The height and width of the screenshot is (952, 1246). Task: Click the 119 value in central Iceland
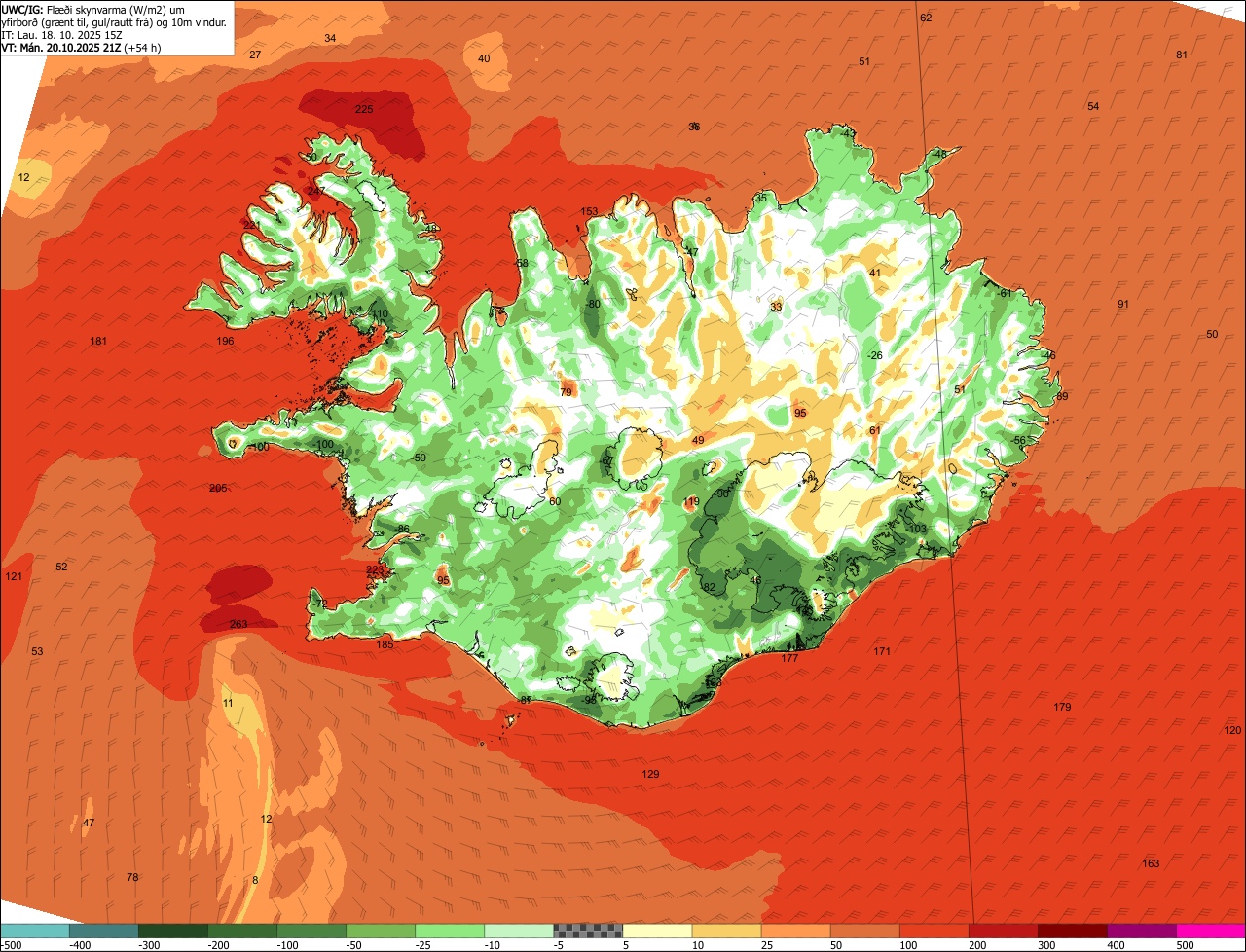(x=691, y=502)
